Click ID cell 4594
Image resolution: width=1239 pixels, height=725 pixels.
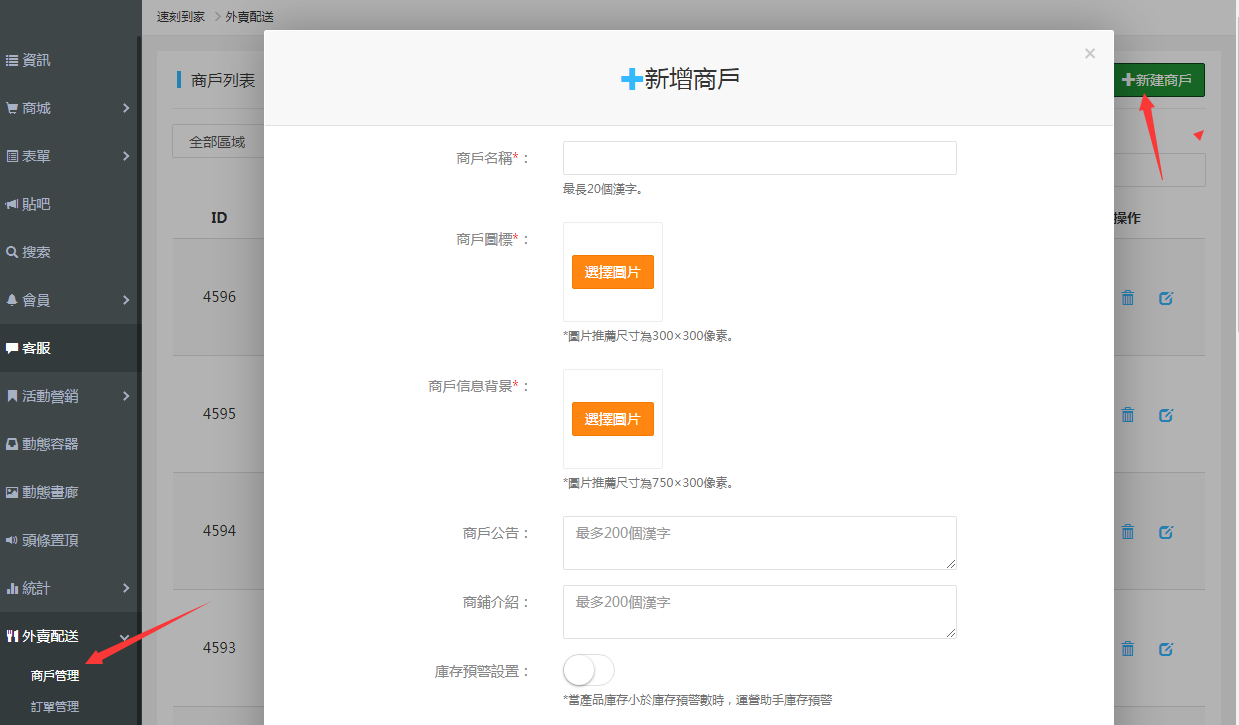(x=219, y=531)
